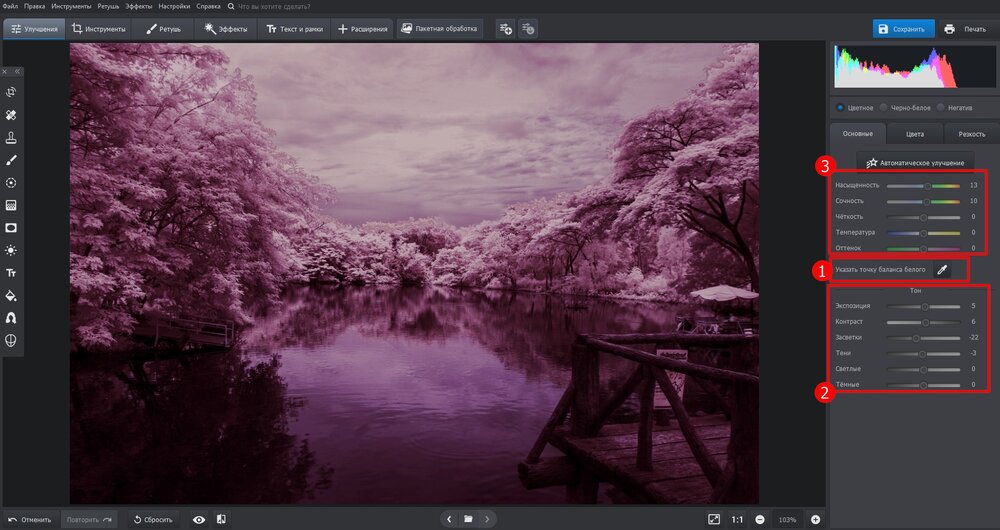Viewport: 1000px width, 530px height.
Task: Pick the white balance eyedropper
Action: pyautogui.click(x=941, y=270)
